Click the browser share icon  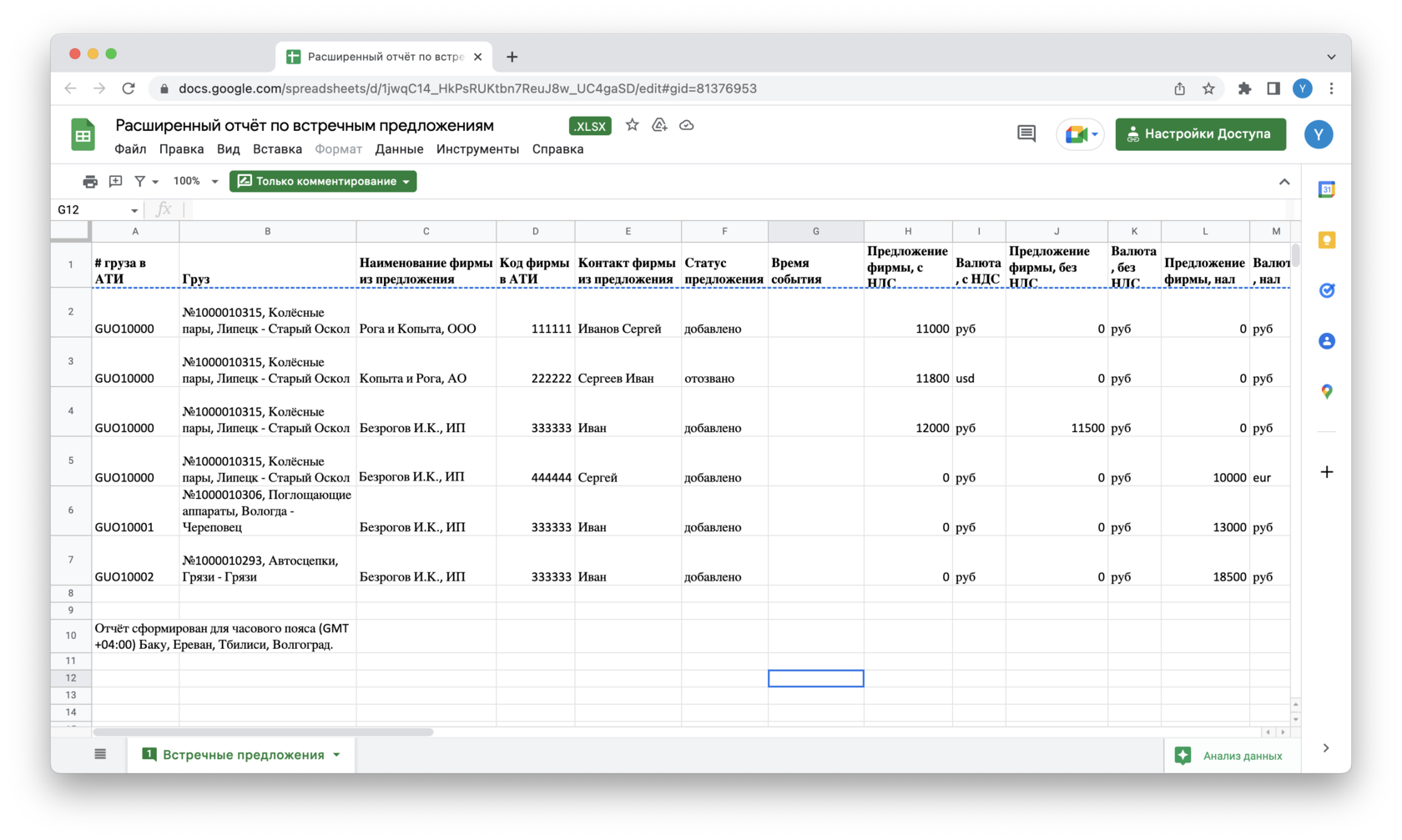coord(1179,88)
